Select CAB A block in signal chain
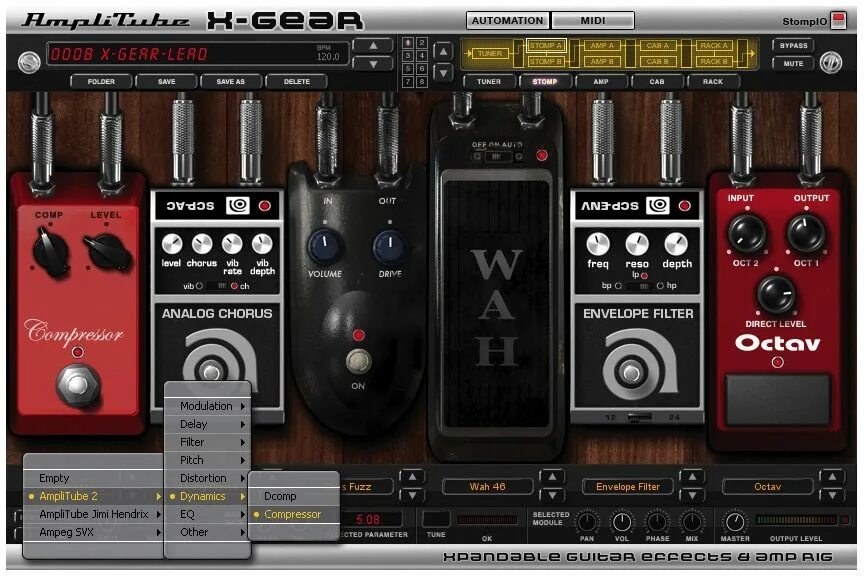Screen dimensions: 864x576 click(x=657, y=45)
